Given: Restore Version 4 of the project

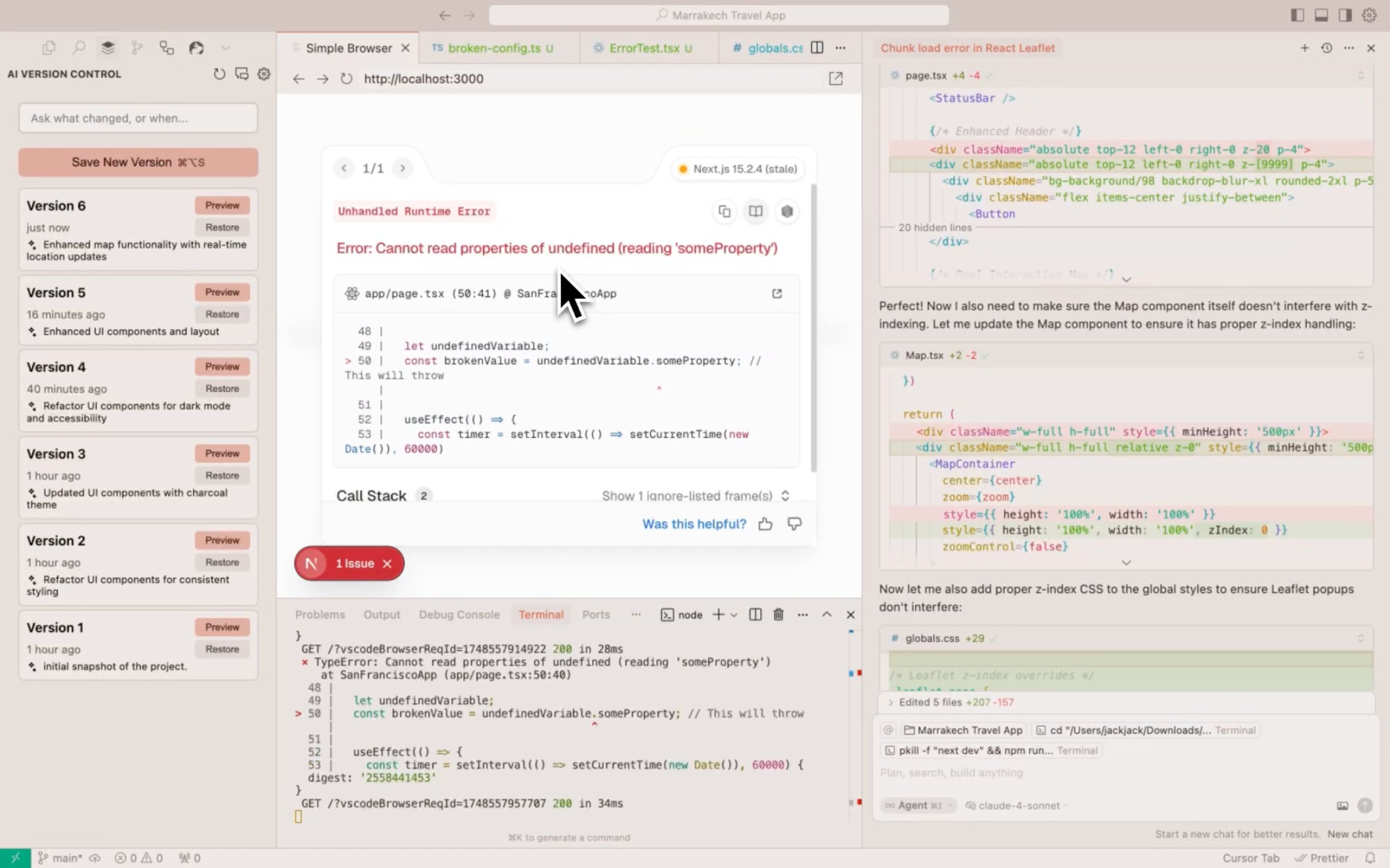Looking at the screenshot, I should click(222, 388).
